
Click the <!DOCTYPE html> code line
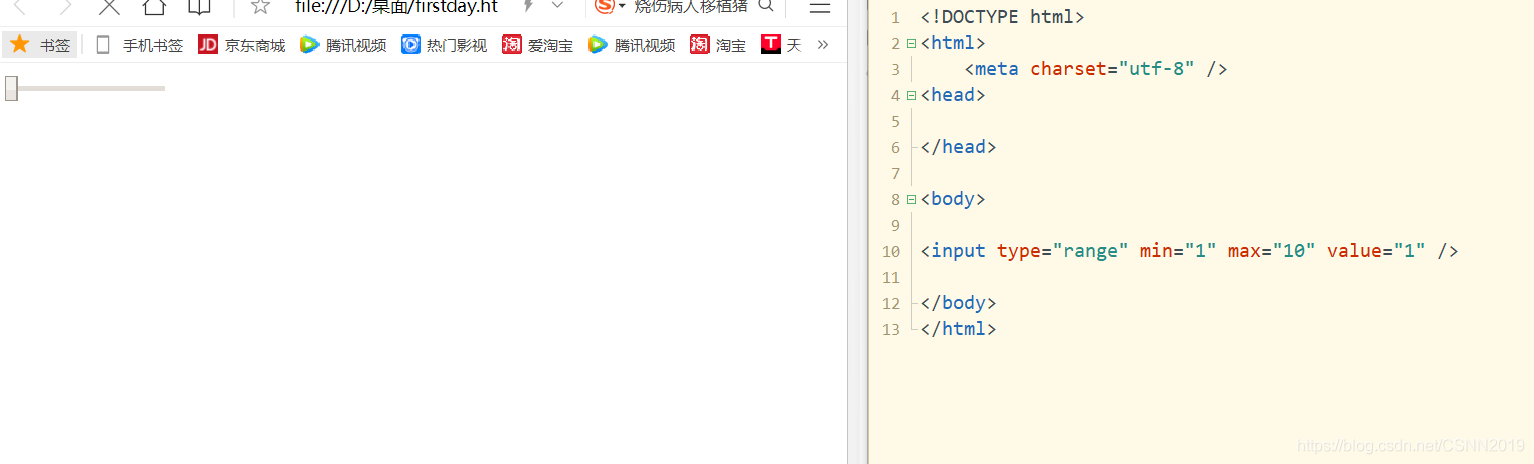point(1002,17)
